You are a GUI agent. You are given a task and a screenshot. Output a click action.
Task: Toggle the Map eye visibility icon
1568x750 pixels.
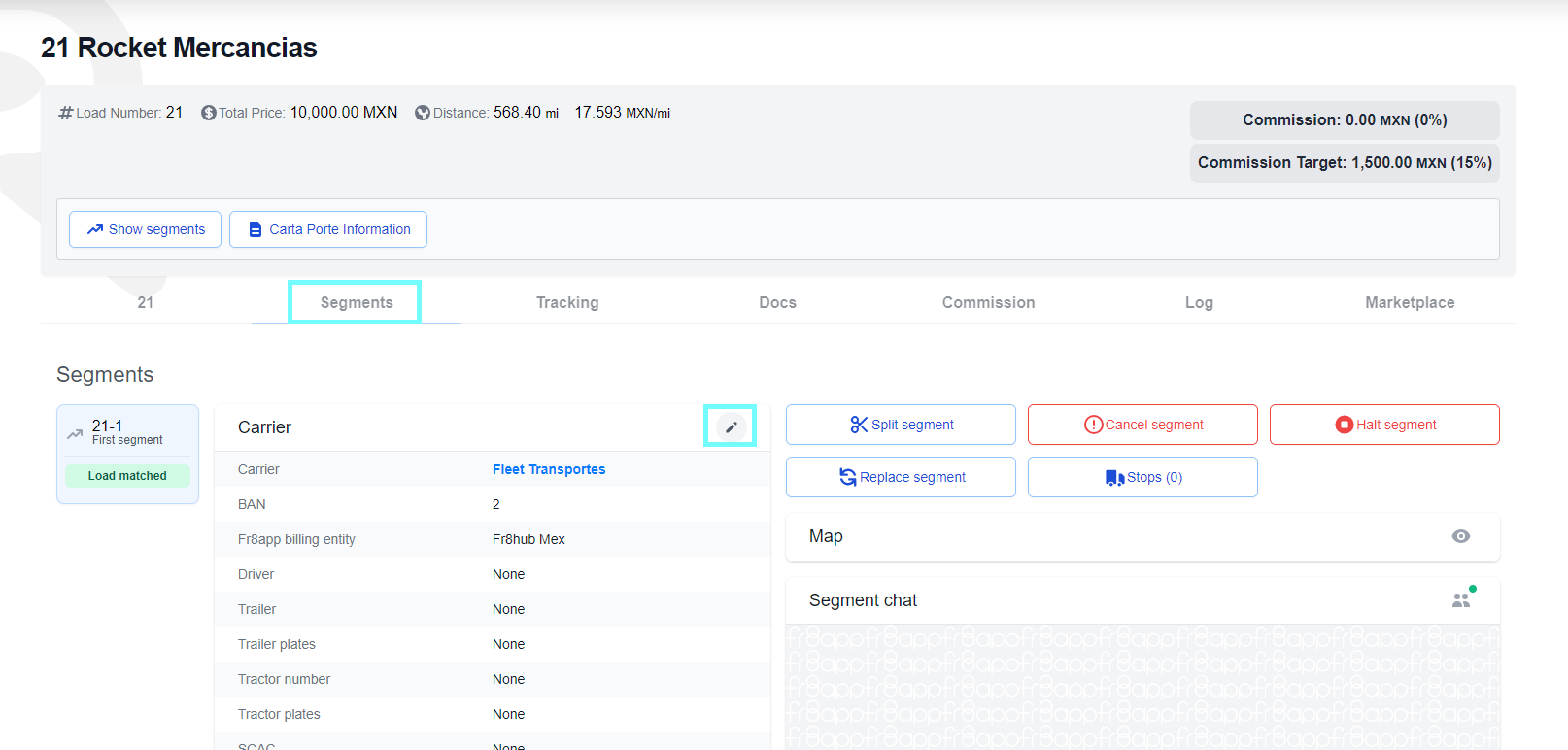[x=1460, y=536]
